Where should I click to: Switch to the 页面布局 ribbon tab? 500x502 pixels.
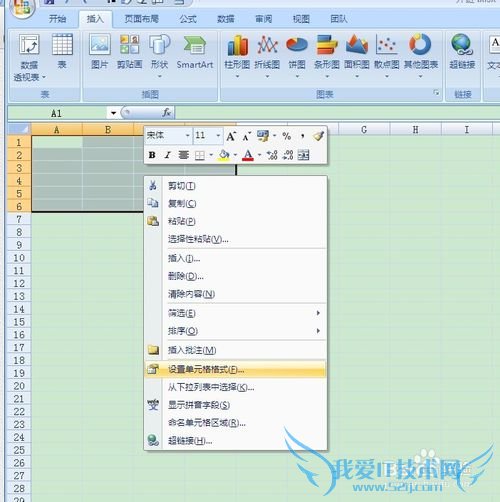pos(141,19)
